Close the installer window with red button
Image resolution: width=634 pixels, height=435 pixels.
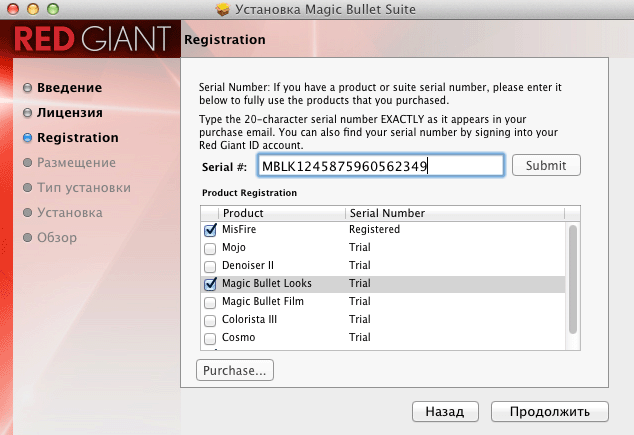point(13,9)
